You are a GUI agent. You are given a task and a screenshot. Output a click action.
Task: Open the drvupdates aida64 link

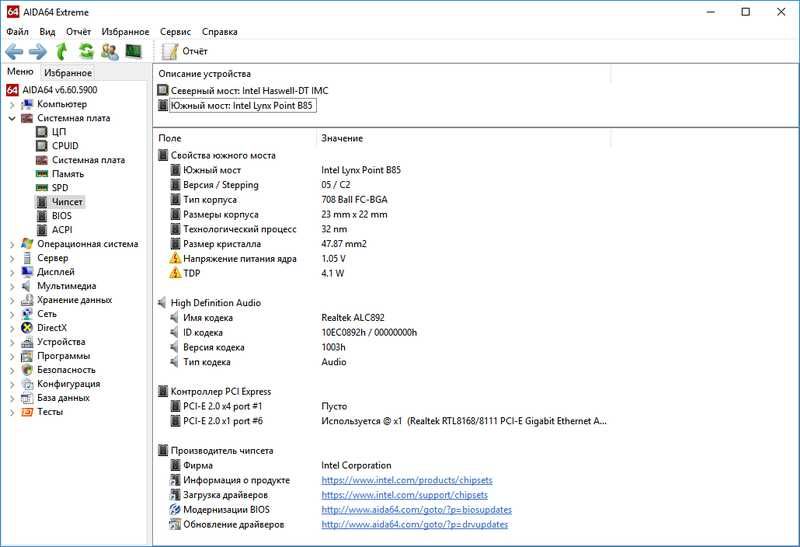click(414, 525)
